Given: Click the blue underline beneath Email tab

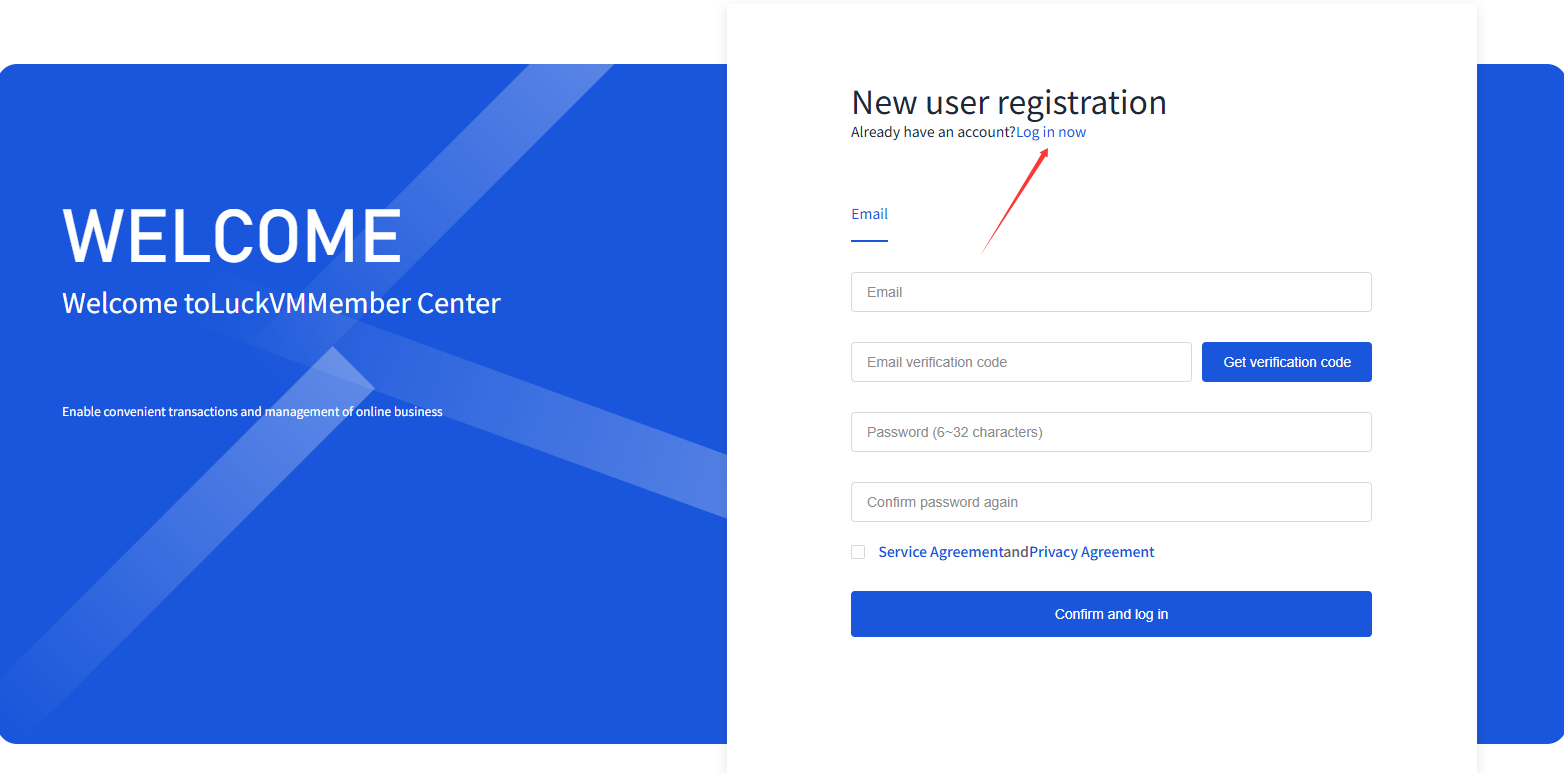Looking at the screenshot, I should [869, 241].
